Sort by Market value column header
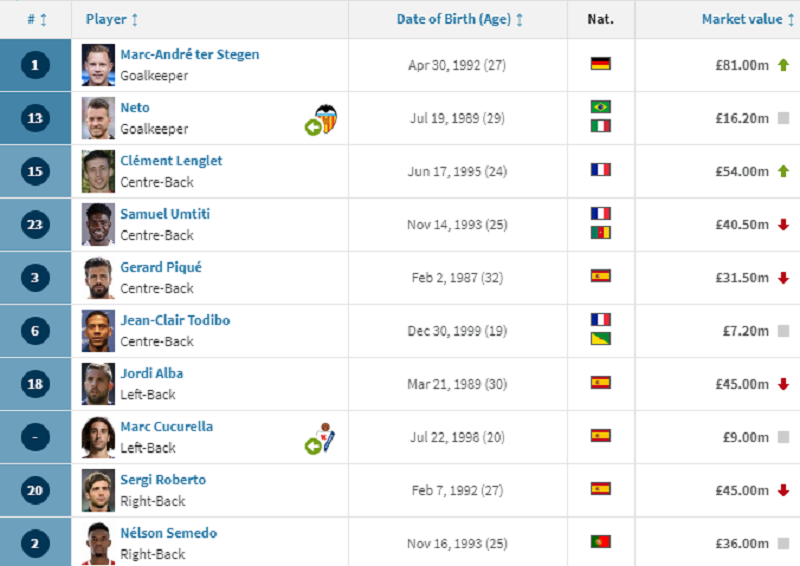The width and height of the screenshot is (800, 566). [748, 20]
